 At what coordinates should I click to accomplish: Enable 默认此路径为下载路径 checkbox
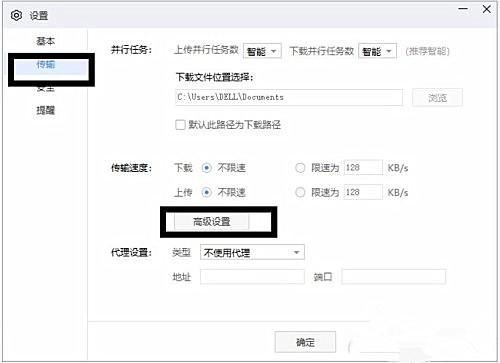tap(180, 125)
